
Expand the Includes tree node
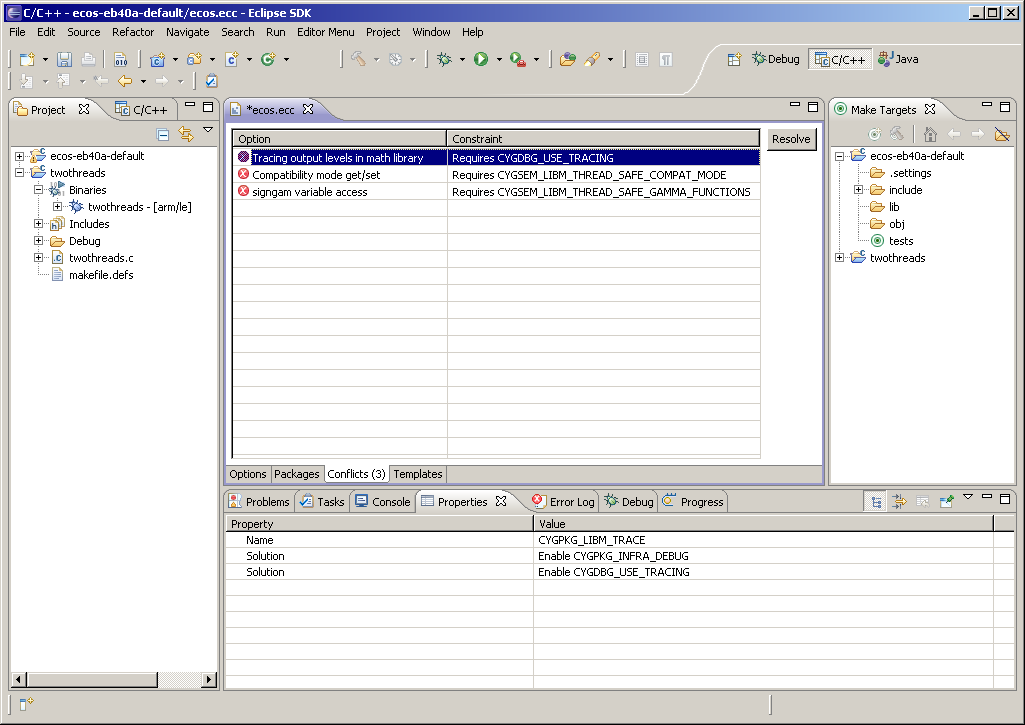click(x=39, y=224)
